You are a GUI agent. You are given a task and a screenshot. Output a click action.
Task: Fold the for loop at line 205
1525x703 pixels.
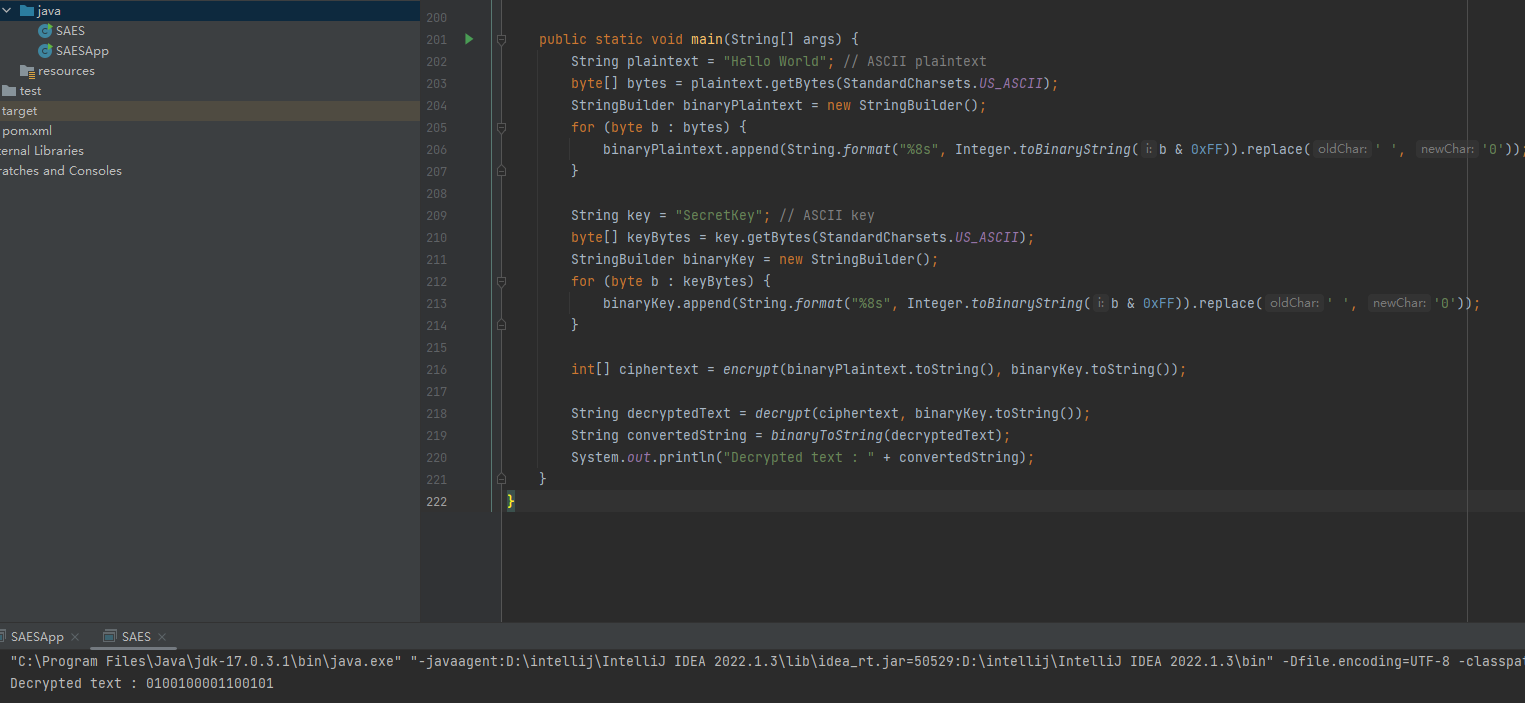click(501, 127)
